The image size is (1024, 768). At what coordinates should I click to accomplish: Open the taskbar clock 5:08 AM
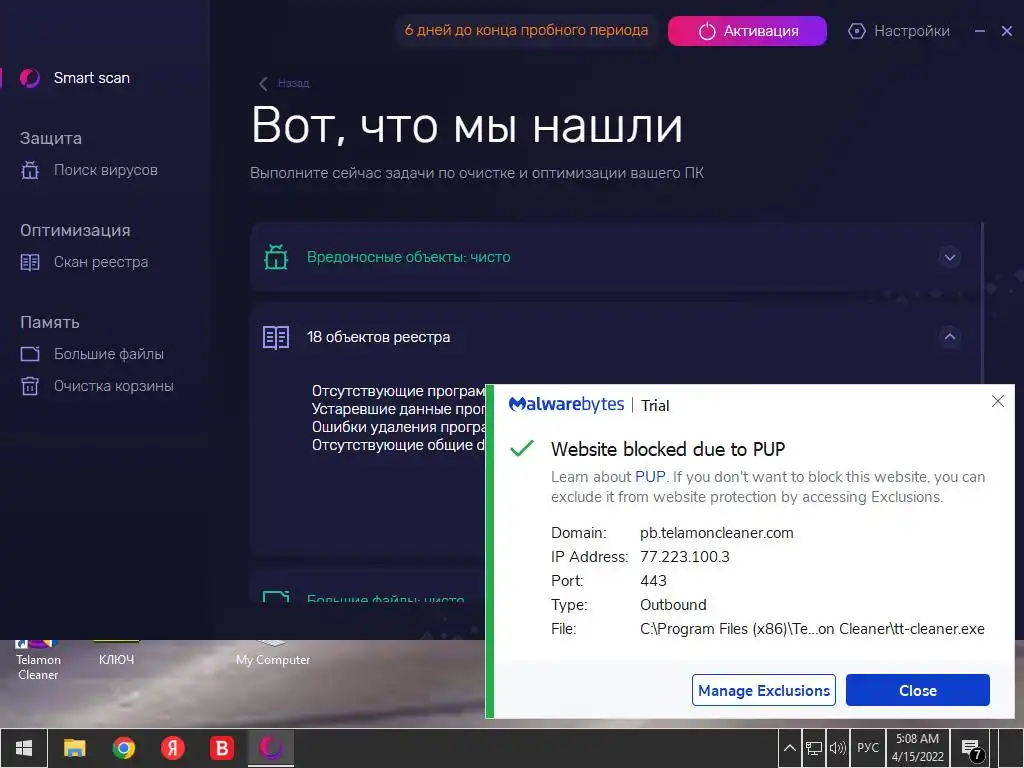point(918,748)
